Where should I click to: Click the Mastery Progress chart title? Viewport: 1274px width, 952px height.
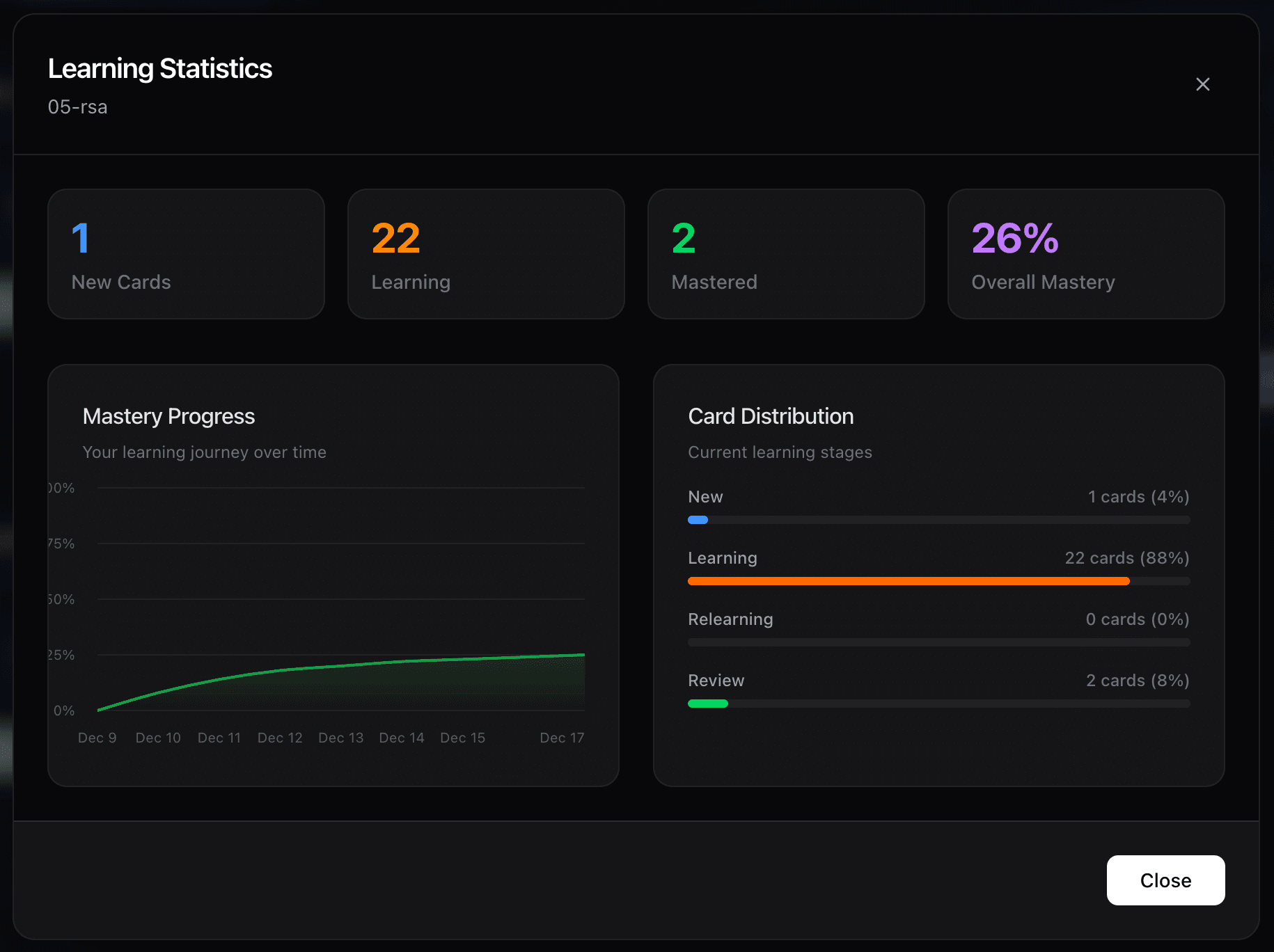[x=168, y=416]
